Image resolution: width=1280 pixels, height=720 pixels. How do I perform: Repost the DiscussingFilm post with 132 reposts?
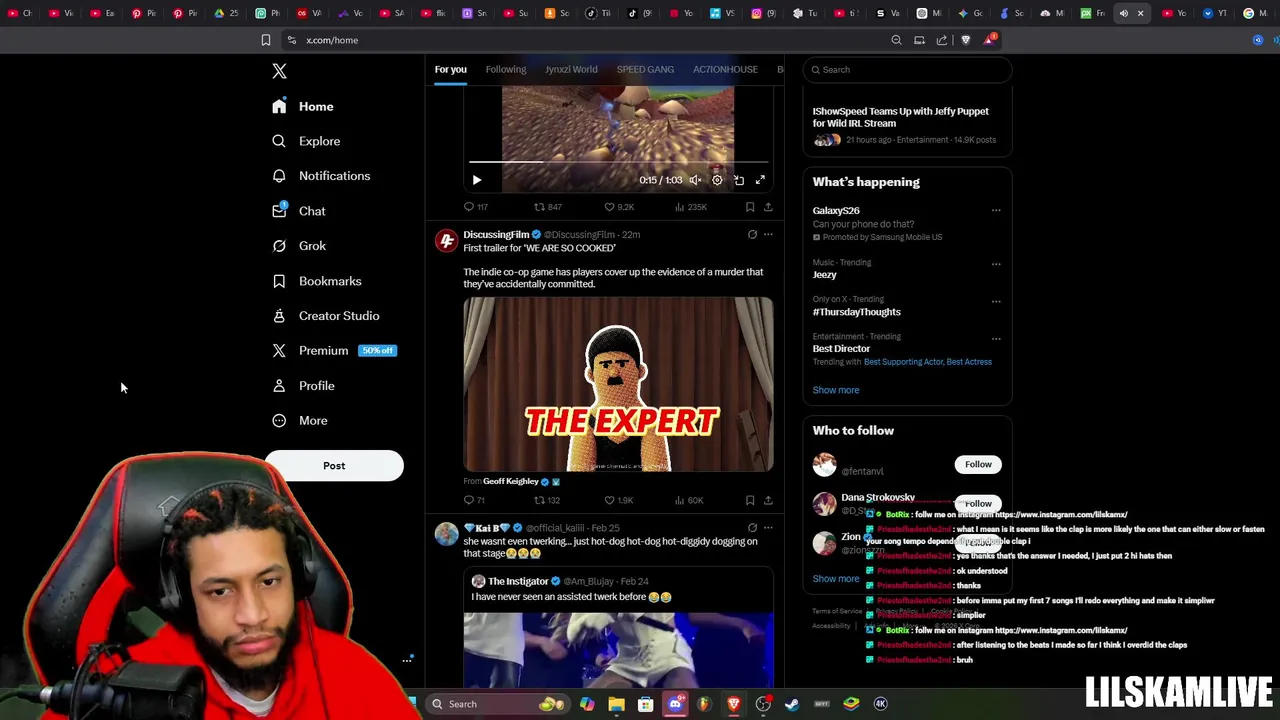(547, 500)
